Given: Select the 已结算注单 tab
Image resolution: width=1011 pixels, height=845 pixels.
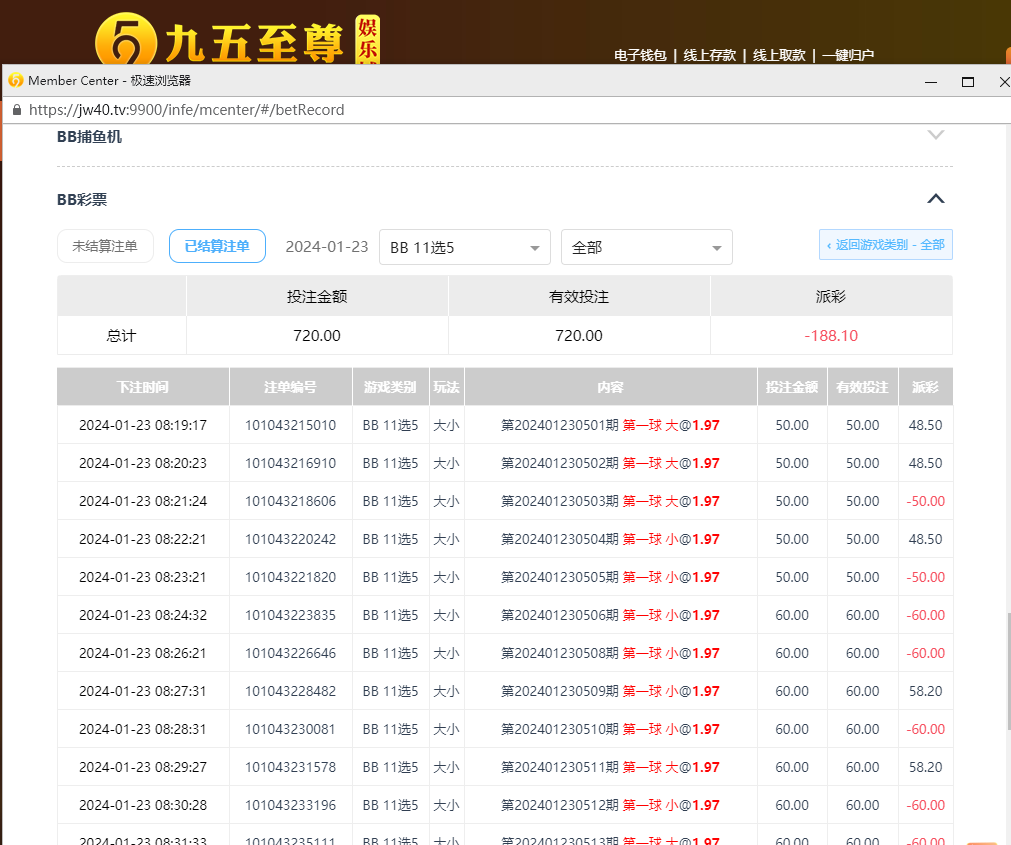Looking at the screenshot, I should [x=217, y=246].
